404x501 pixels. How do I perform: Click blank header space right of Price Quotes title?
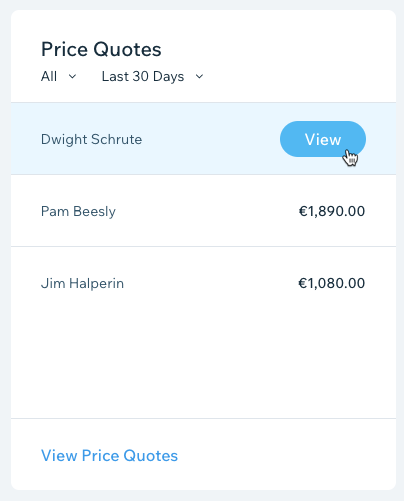[x=277, y=49]
